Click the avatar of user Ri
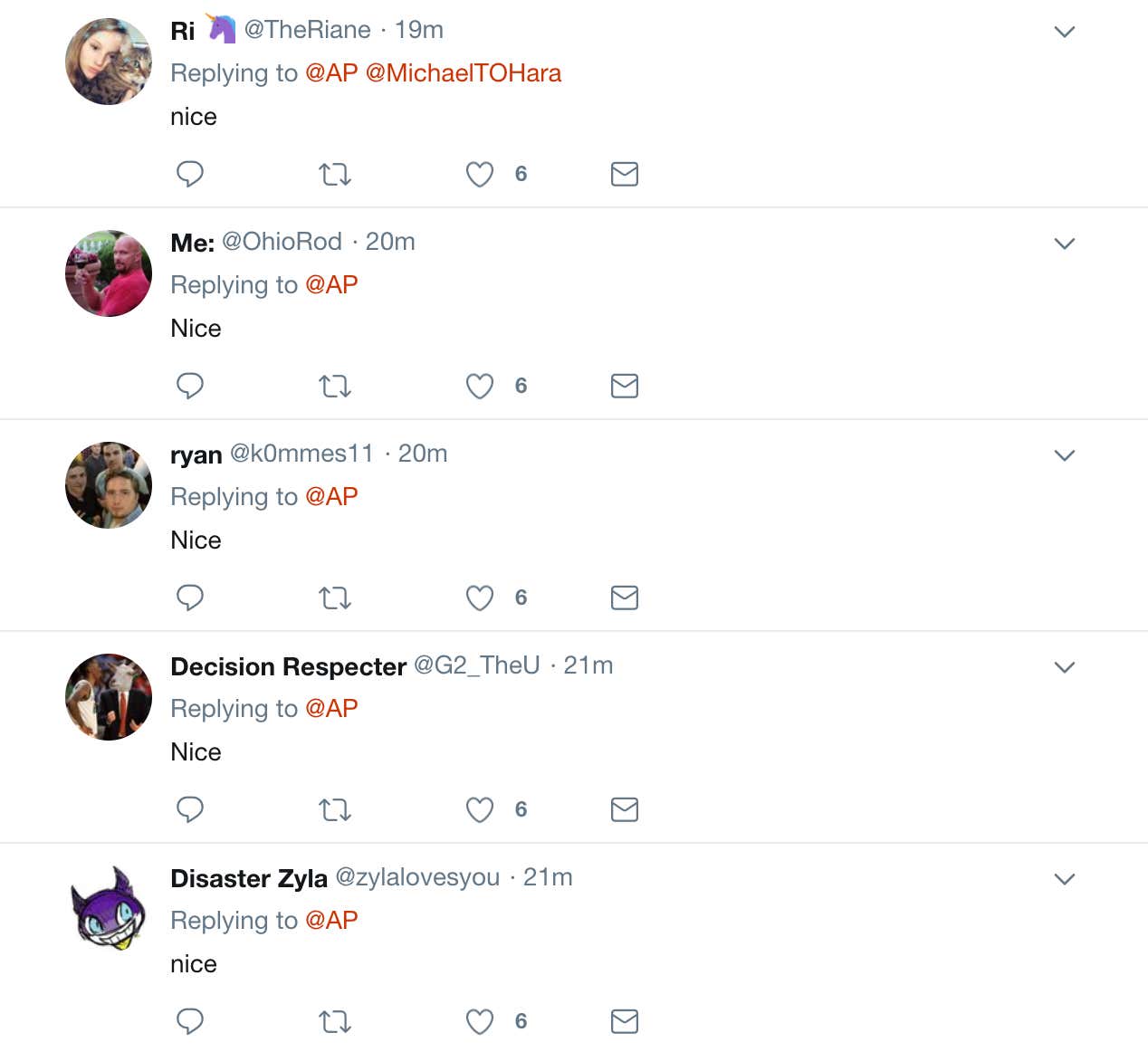Image resolution: width=1148 pixels, height=1052 pixels. (109, 62)
